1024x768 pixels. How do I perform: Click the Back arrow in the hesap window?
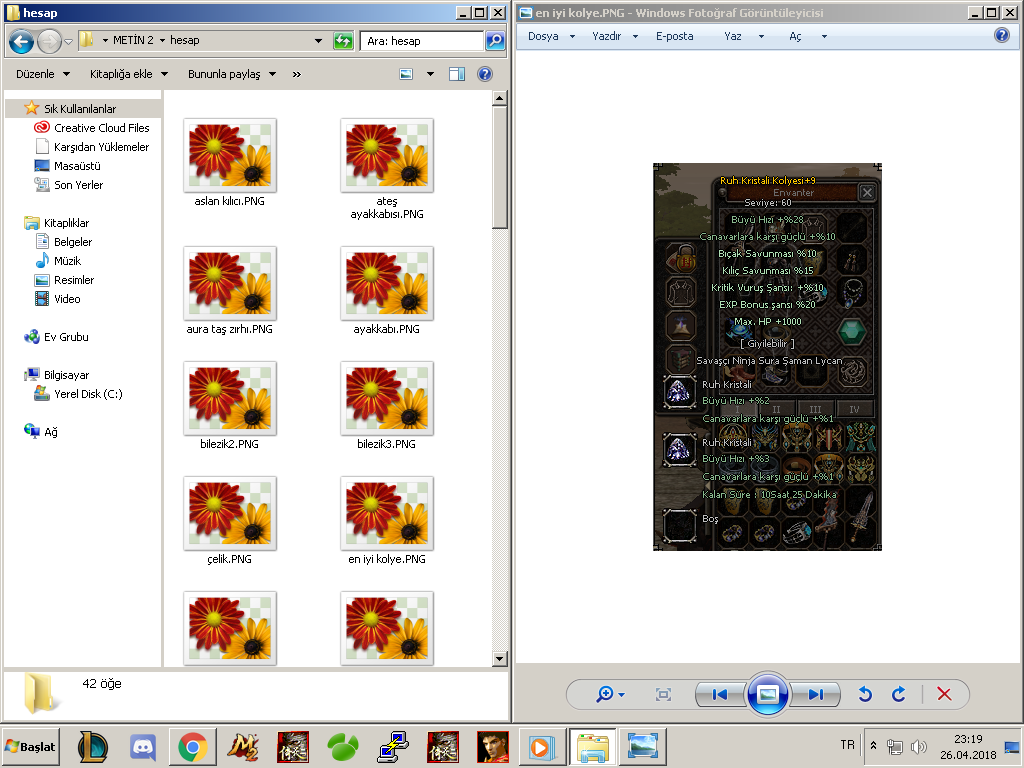[21, 41]
